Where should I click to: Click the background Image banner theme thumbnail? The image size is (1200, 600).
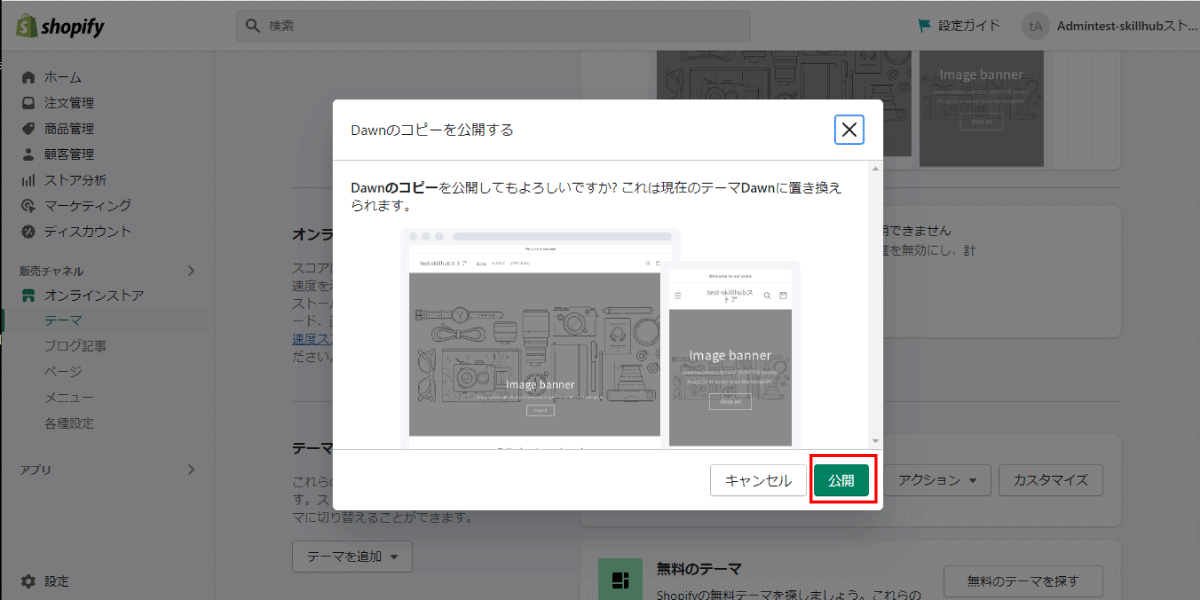pos(981,107)
